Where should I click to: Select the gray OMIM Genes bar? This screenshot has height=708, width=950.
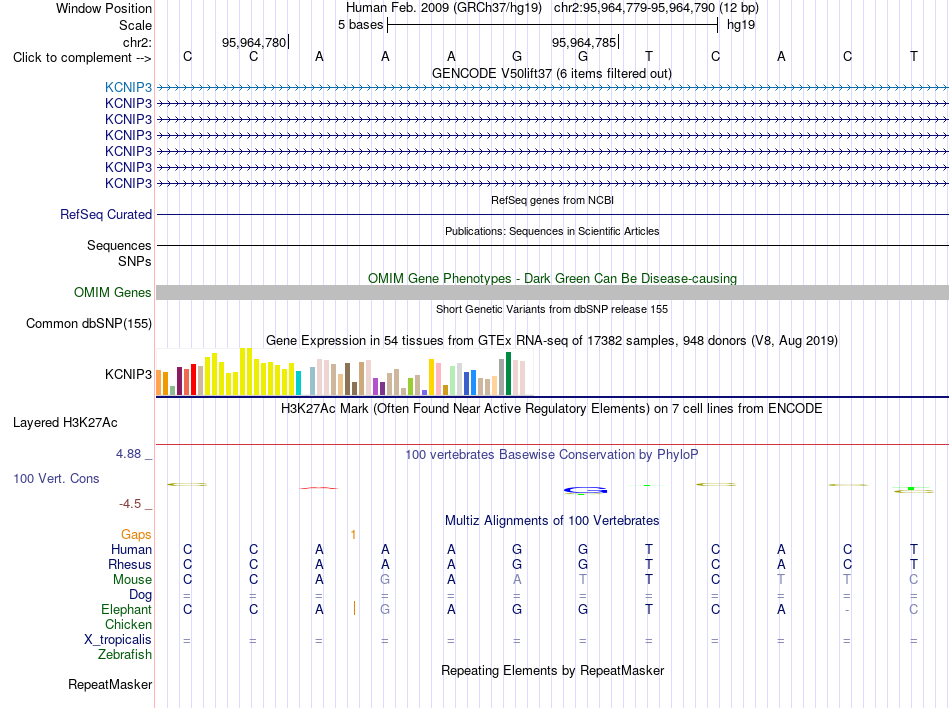552,293
